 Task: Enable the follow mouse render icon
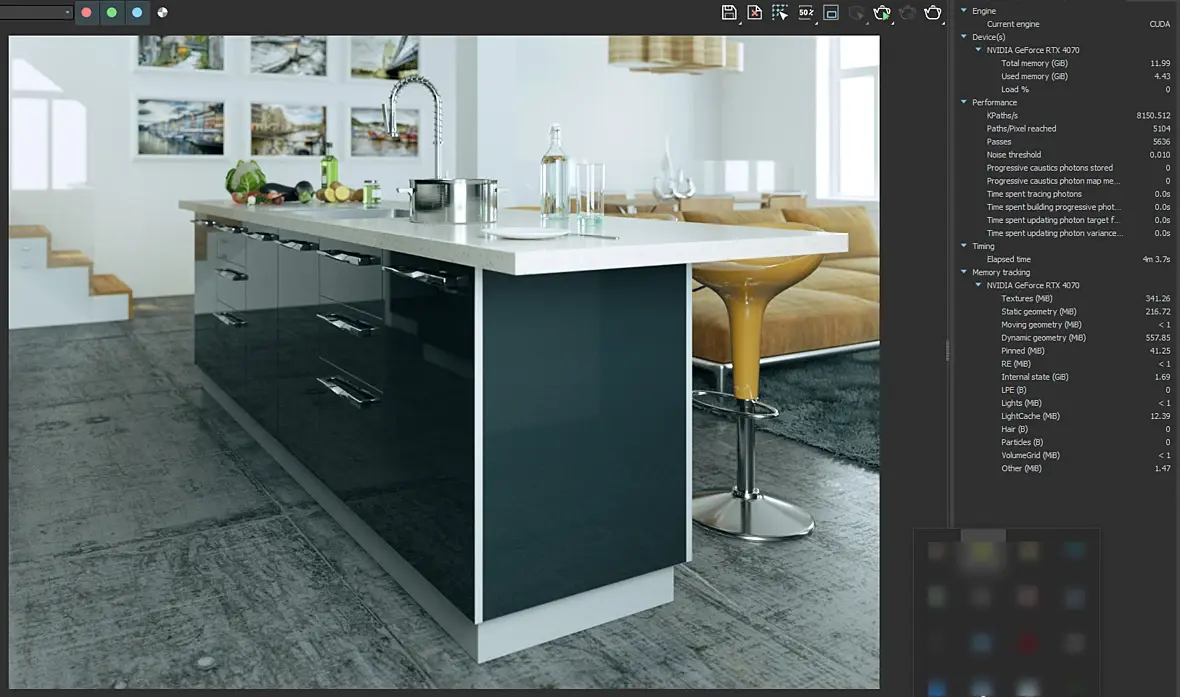(x=780, y=12)
